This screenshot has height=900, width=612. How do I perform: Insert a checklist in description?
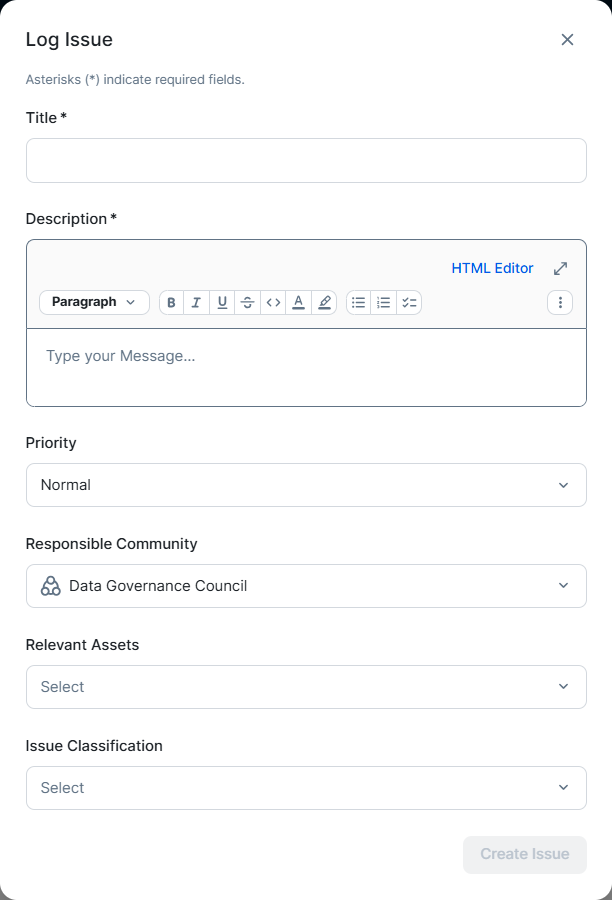[409, 303]
